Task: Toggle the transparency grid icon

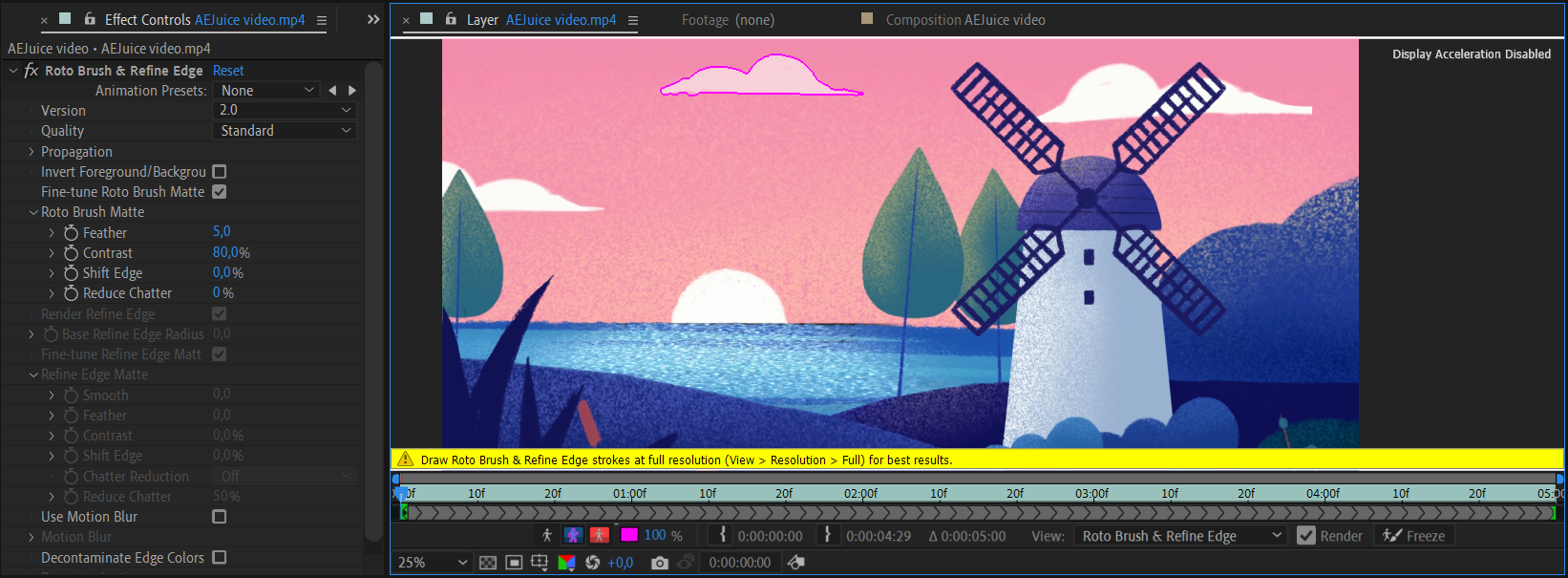Action: click(x=488, y=563)
